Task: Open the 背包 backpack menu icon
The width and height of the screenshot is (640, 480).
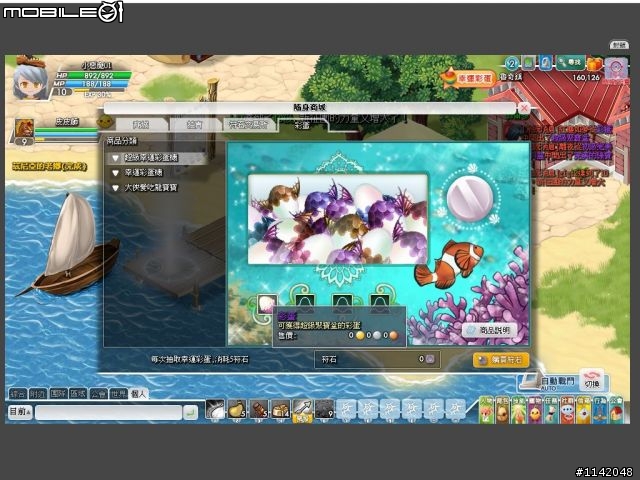Action: 502,411
